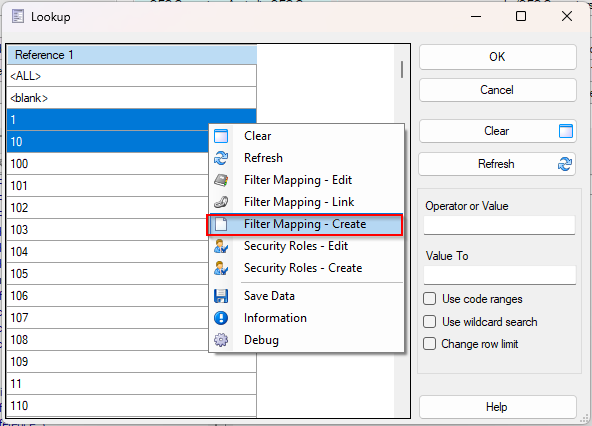Click the list's vertical scrollbar thumb
Screen dimensions: 592x426
[402, 69]
